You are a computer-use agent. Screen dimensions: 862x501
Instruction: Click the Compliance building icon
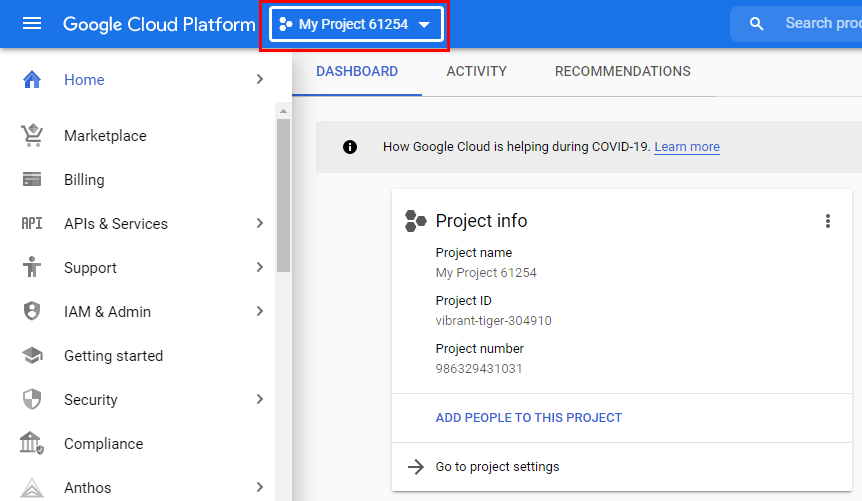(32, 443)
